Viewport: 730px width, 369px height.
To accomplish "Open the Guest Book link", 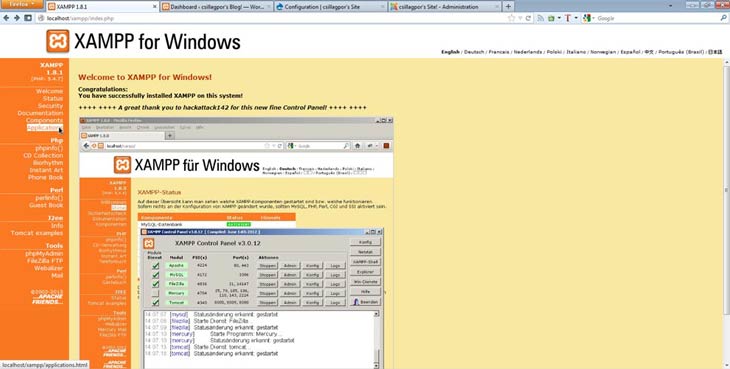I will click(x=46, y=205).
